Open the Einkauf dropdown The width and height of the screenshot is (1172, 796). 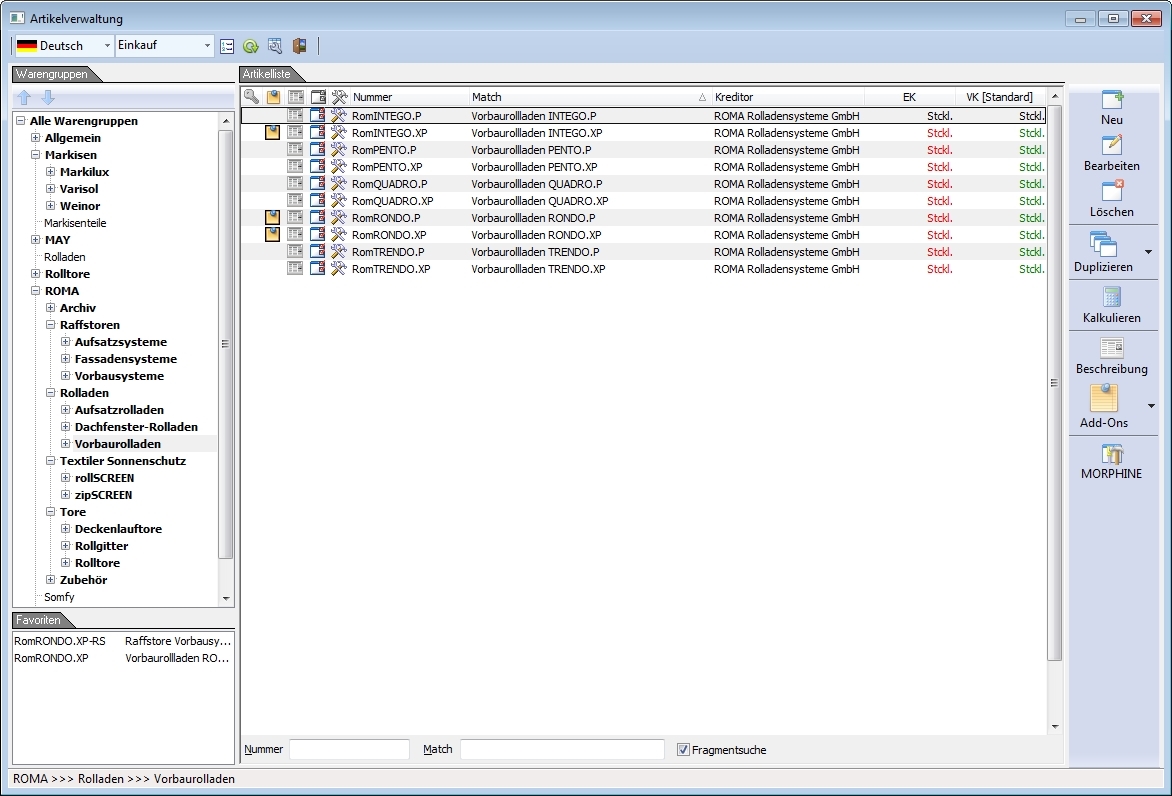(165, 46)
